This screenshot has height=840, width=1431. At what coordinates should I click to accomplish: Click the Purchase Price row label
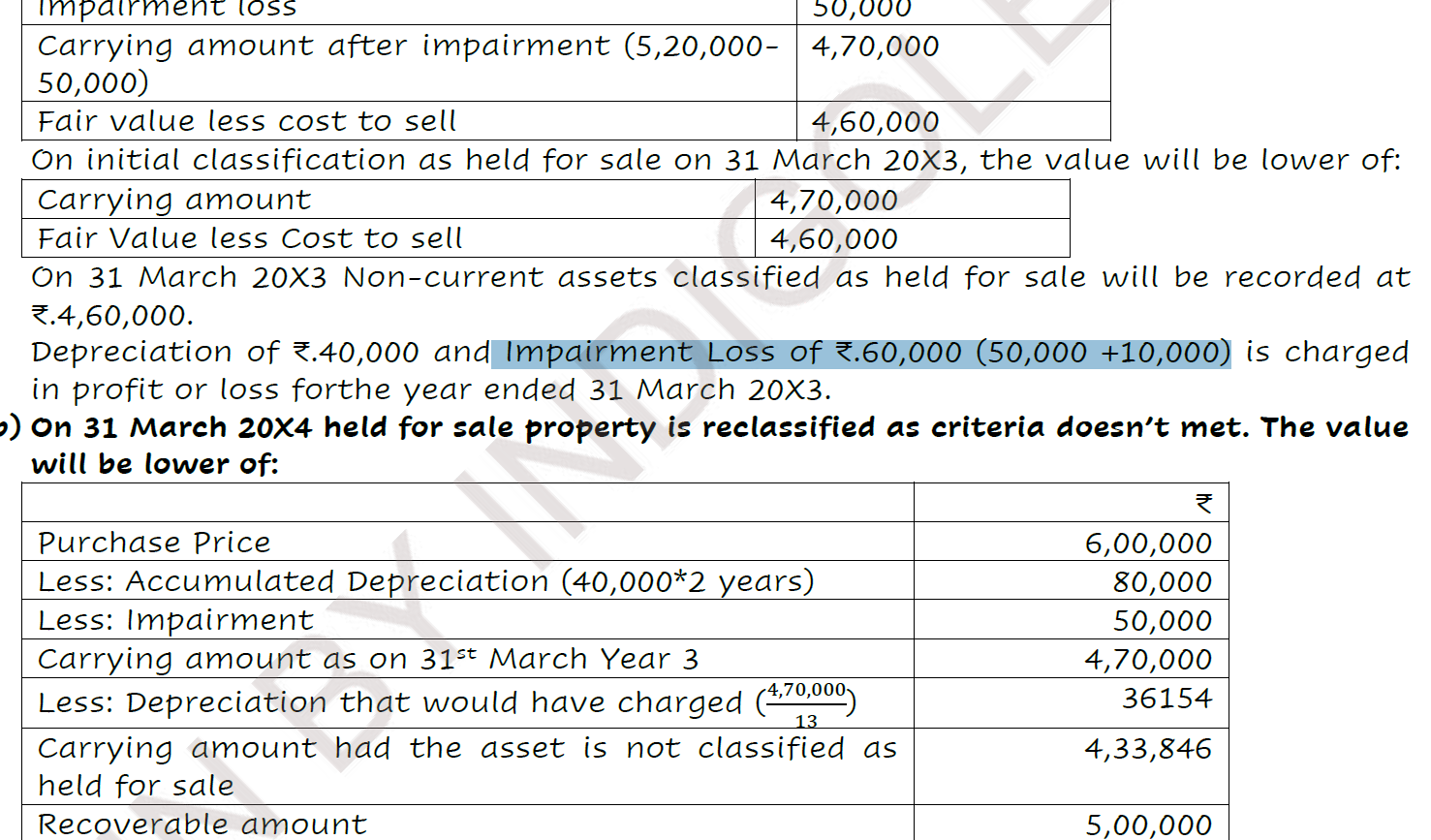[x=154, y=543]
